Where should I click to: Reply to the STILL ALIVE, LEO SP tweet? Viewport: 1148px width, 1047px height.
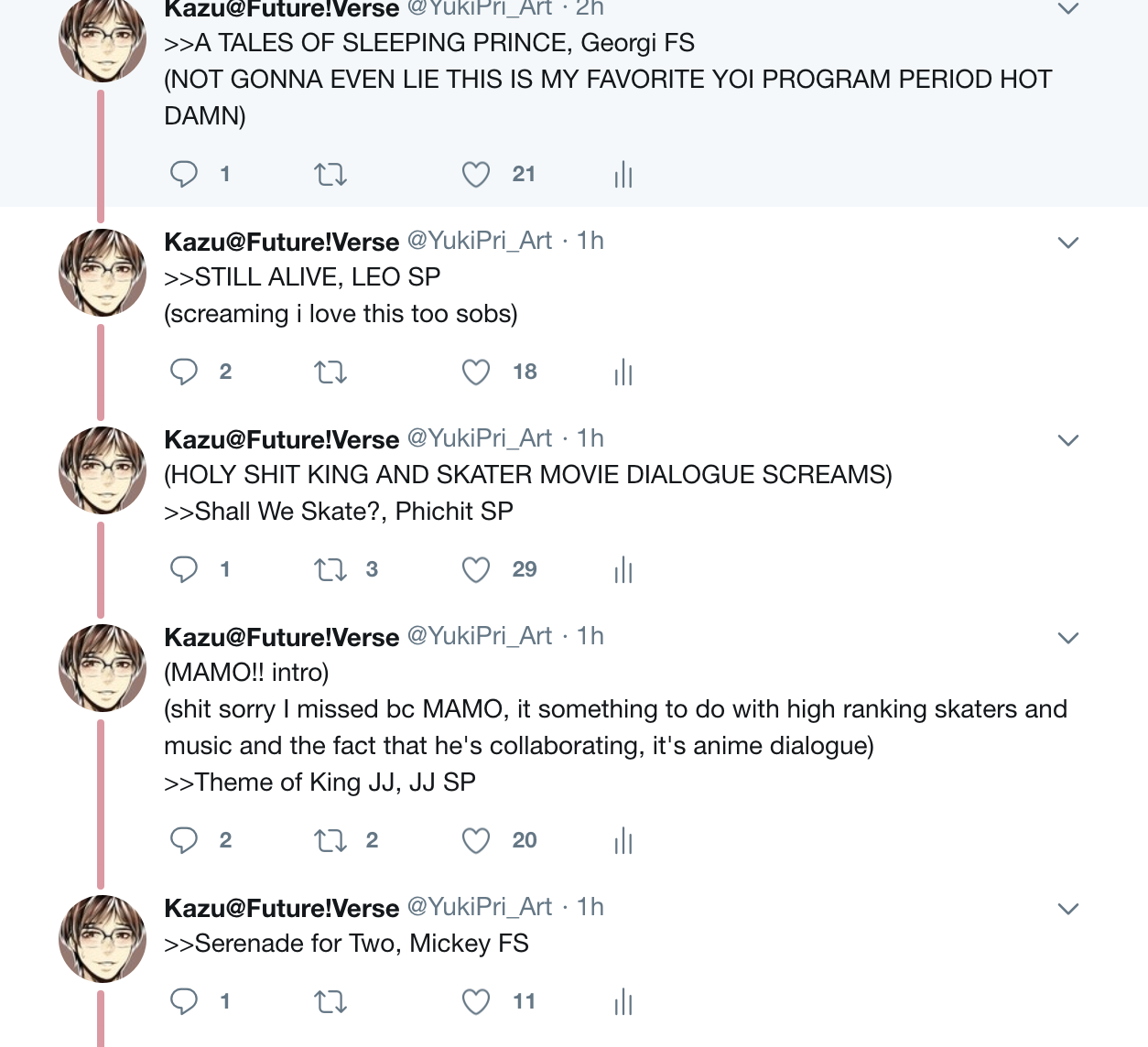pyautogui.click(x=184, y=372)
